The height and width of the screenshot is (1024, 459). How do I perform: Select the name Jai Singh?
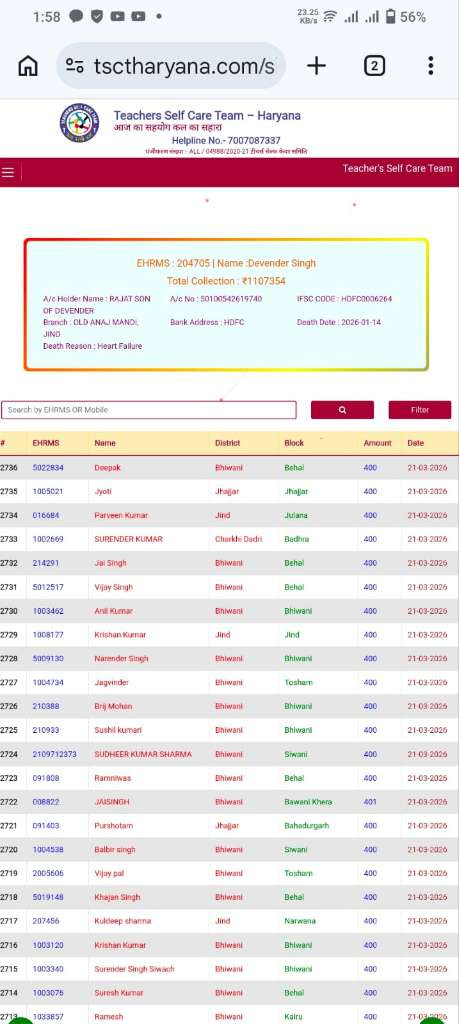pos(110,563)
